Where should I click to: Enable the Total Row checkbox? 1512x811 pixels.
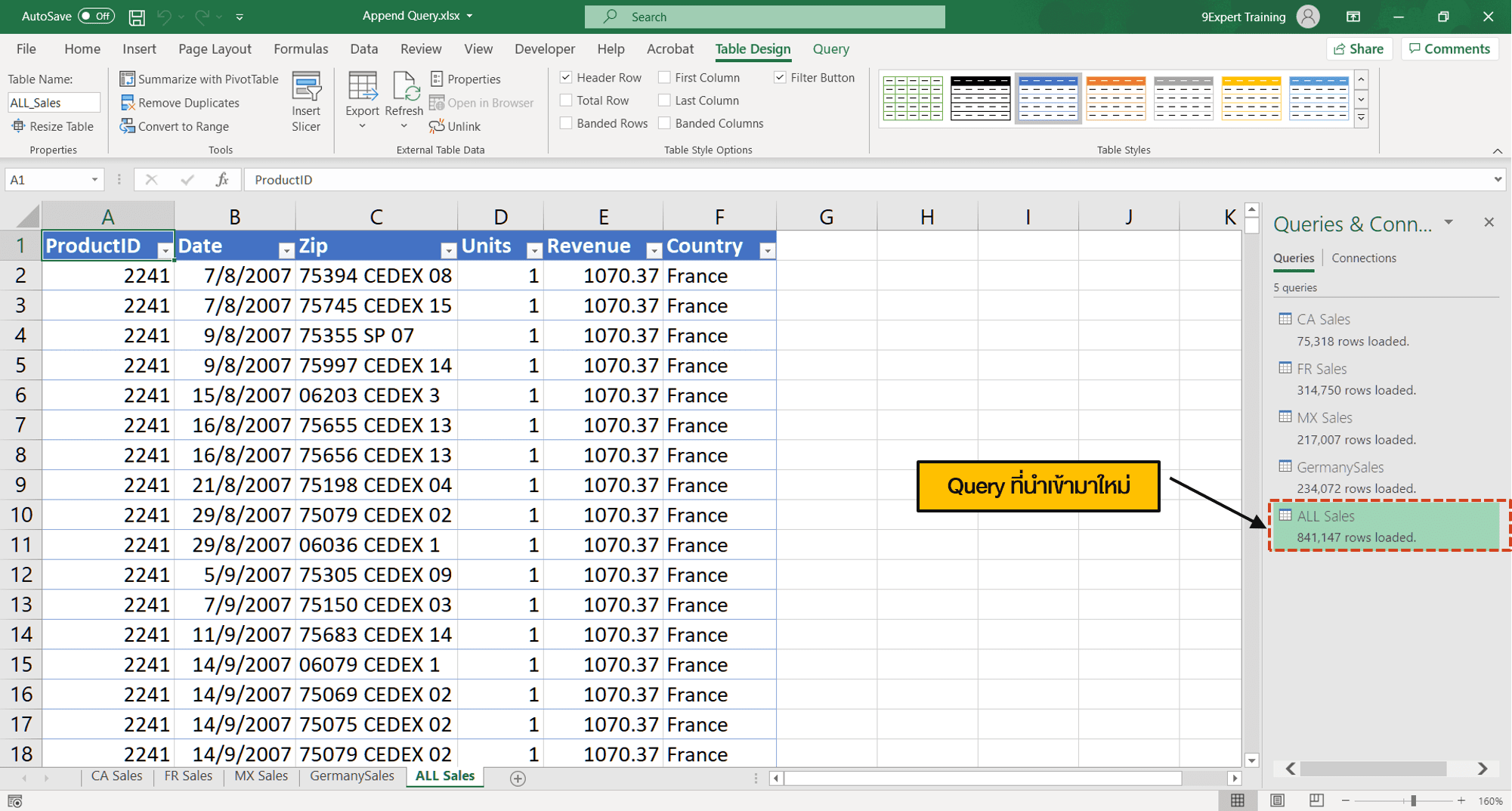pos(565,100)
